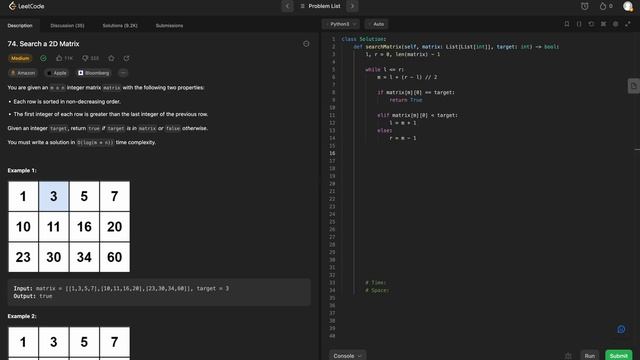The width and height of the screenshot is (640, 360).
Task: Favorite the problem with star icon
Action: pyautogui.click(x=111, y=58)
